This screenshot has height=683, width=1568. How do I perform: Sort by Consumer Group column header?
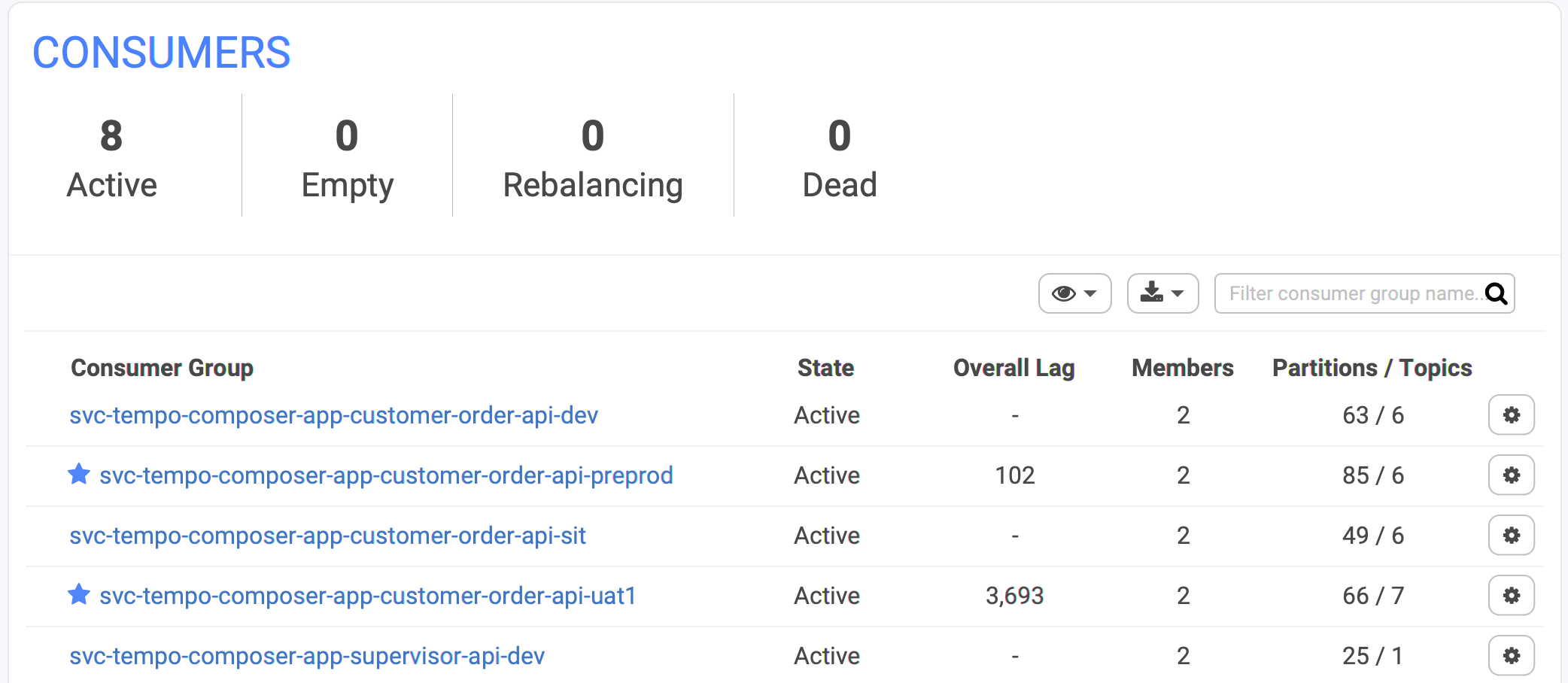(162, 368)
